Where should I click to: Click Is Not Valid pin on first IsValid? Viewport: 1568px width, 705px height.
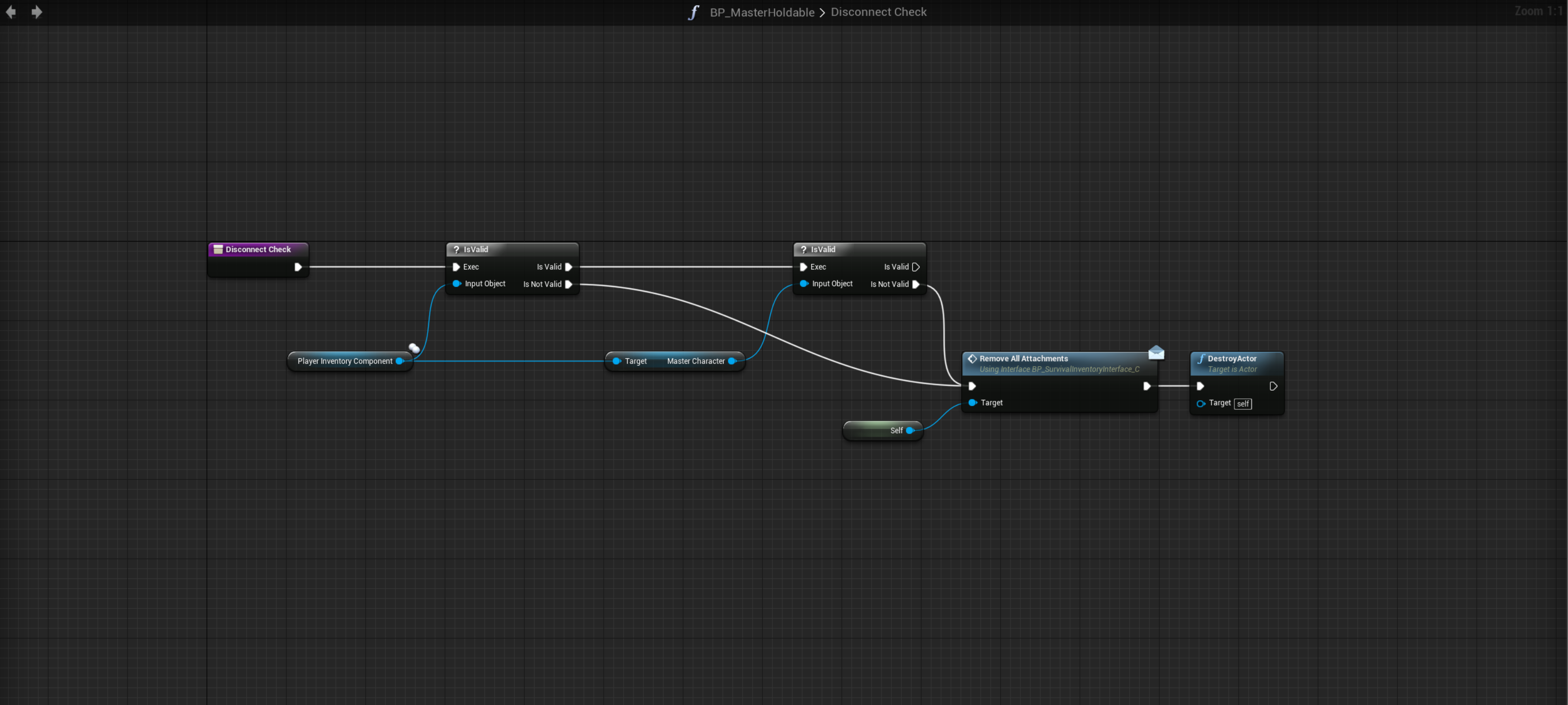568,284
